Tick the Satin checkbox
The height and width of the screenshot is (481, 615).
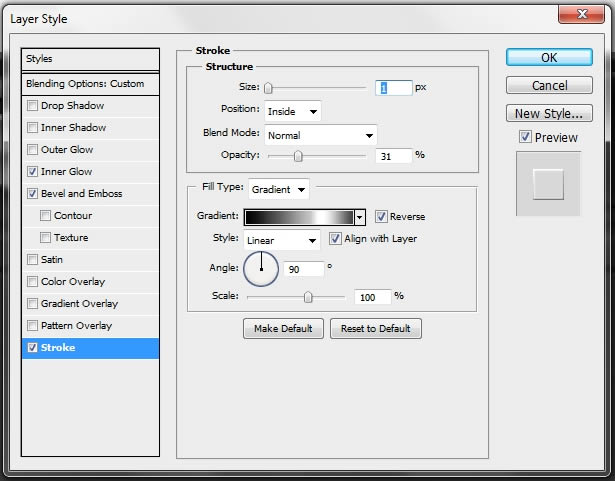coord(32,259)
